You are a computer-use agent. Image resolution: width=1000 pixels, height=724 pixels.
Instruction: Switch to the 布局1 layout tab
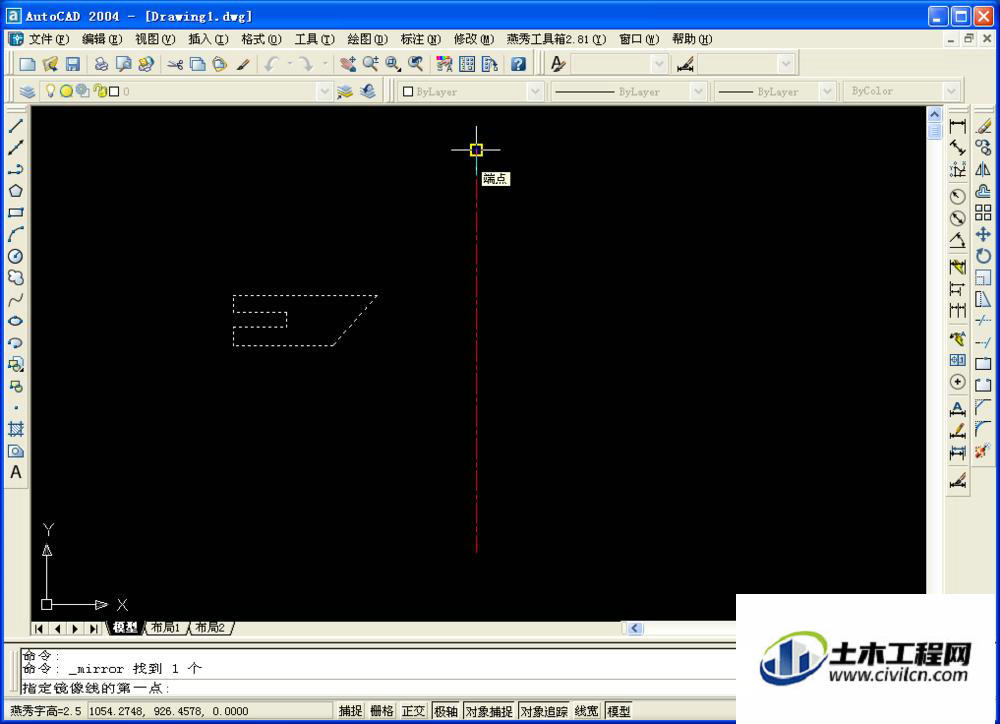click(x=165, y=628)
